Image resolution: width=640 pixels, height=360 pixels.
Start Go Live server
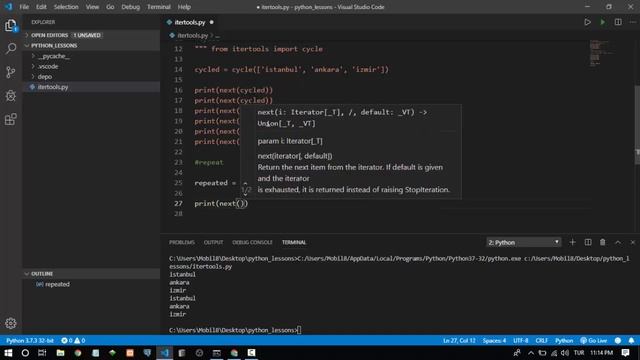[594, 340]
